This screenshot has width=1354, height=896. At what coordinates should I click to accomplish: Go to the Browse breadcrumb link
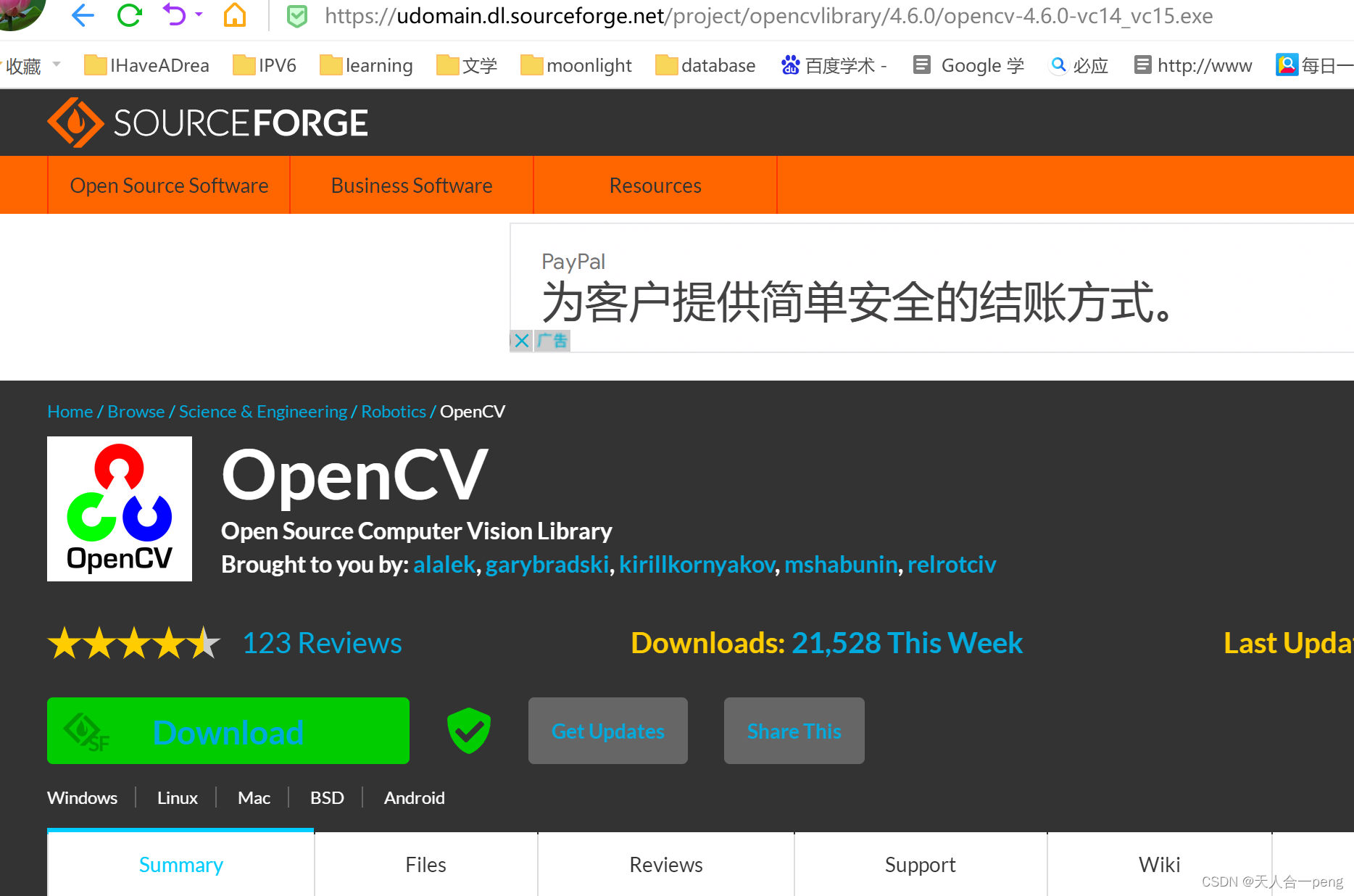(136, 412)
